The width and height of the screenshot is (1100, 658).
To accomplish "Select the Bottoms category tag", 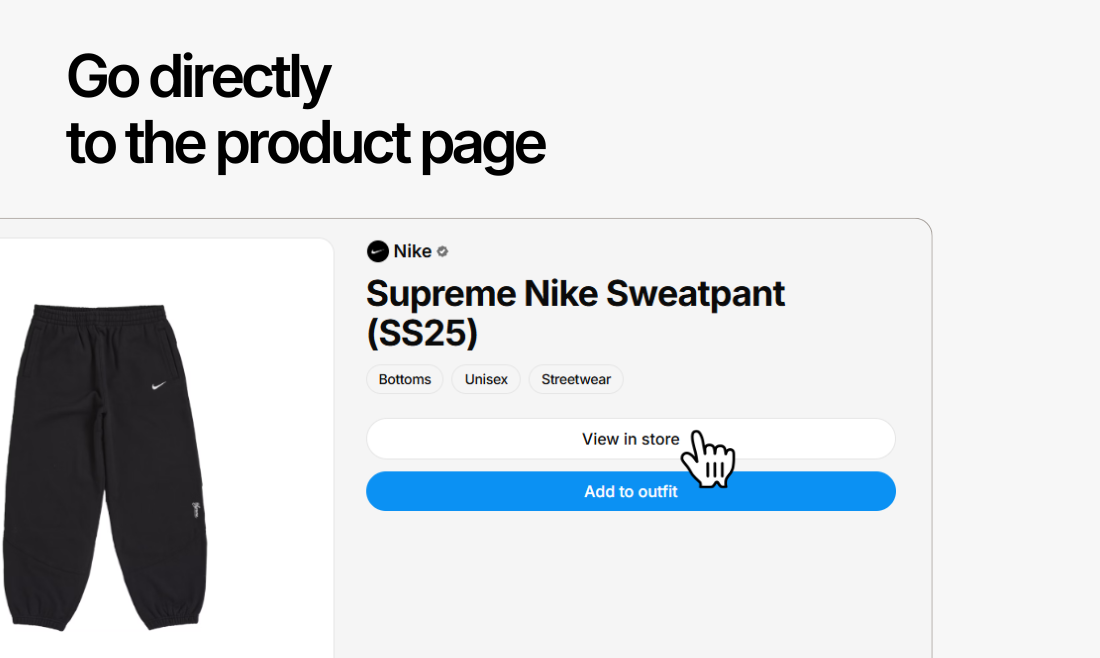I will tap(405, 380).
